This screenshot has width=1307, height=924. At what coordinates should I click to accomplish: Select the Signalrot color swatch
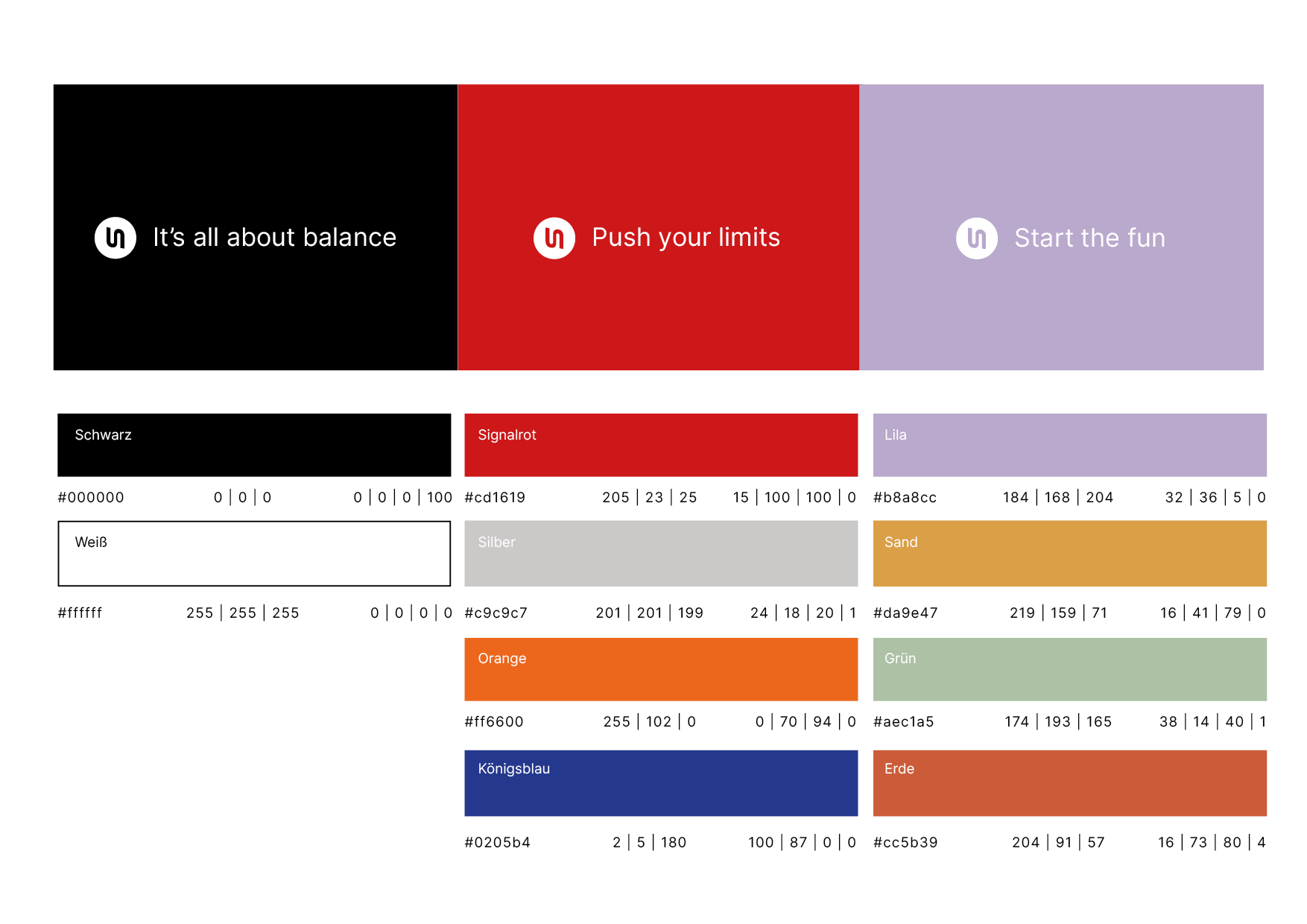661,445
